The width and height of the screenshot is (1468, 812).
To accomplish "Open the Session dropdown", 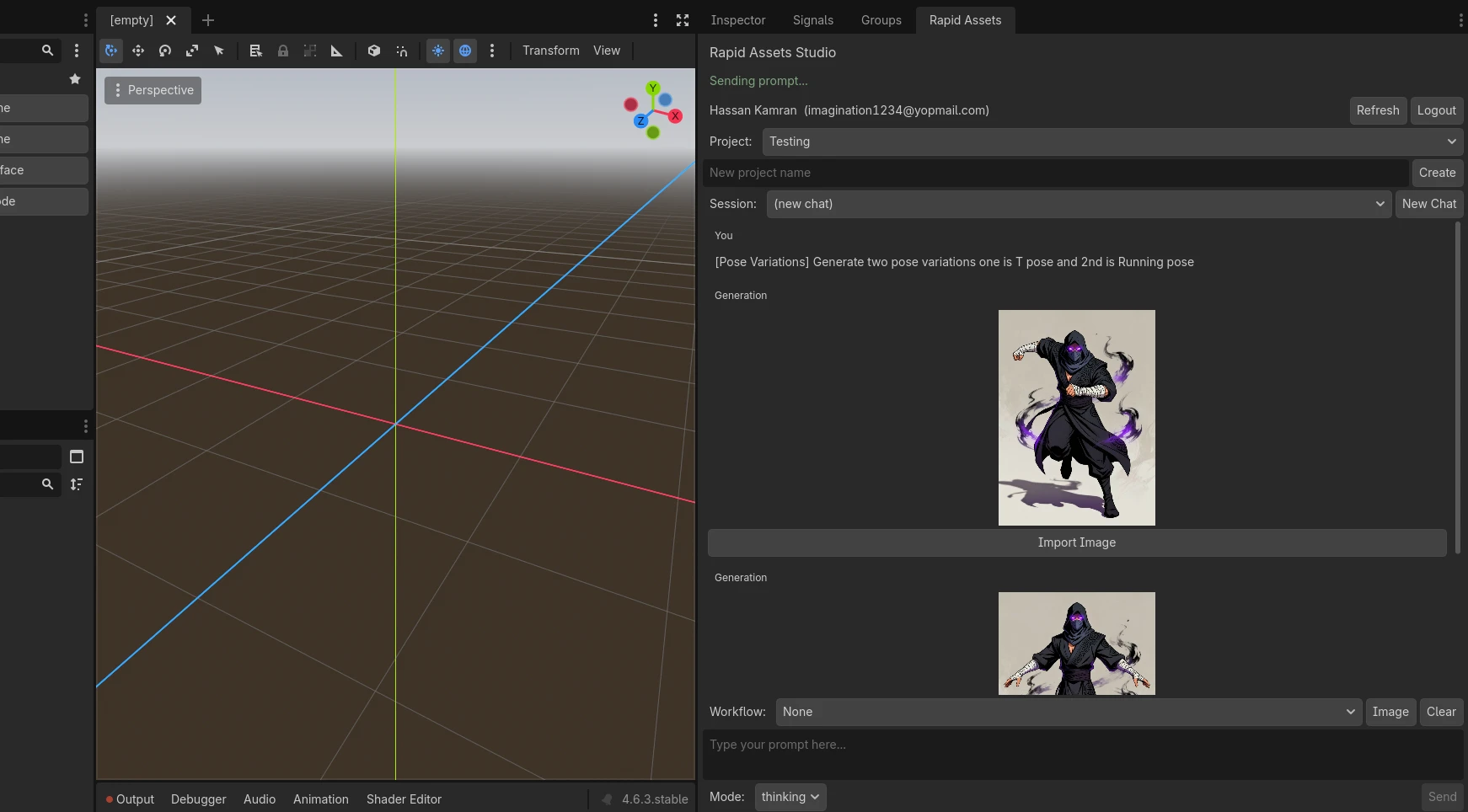I will click(x=1079, y=204).
